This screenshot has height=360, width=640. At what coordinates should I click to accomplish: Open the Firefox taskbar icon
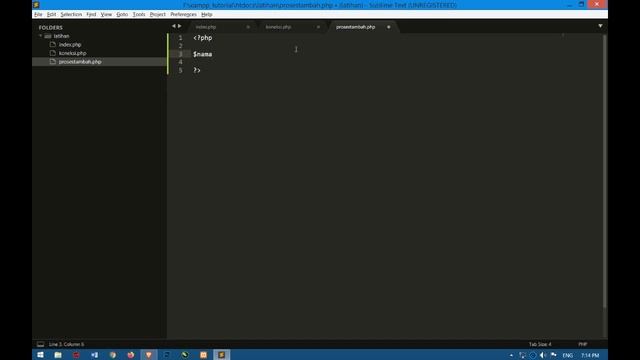131,355
